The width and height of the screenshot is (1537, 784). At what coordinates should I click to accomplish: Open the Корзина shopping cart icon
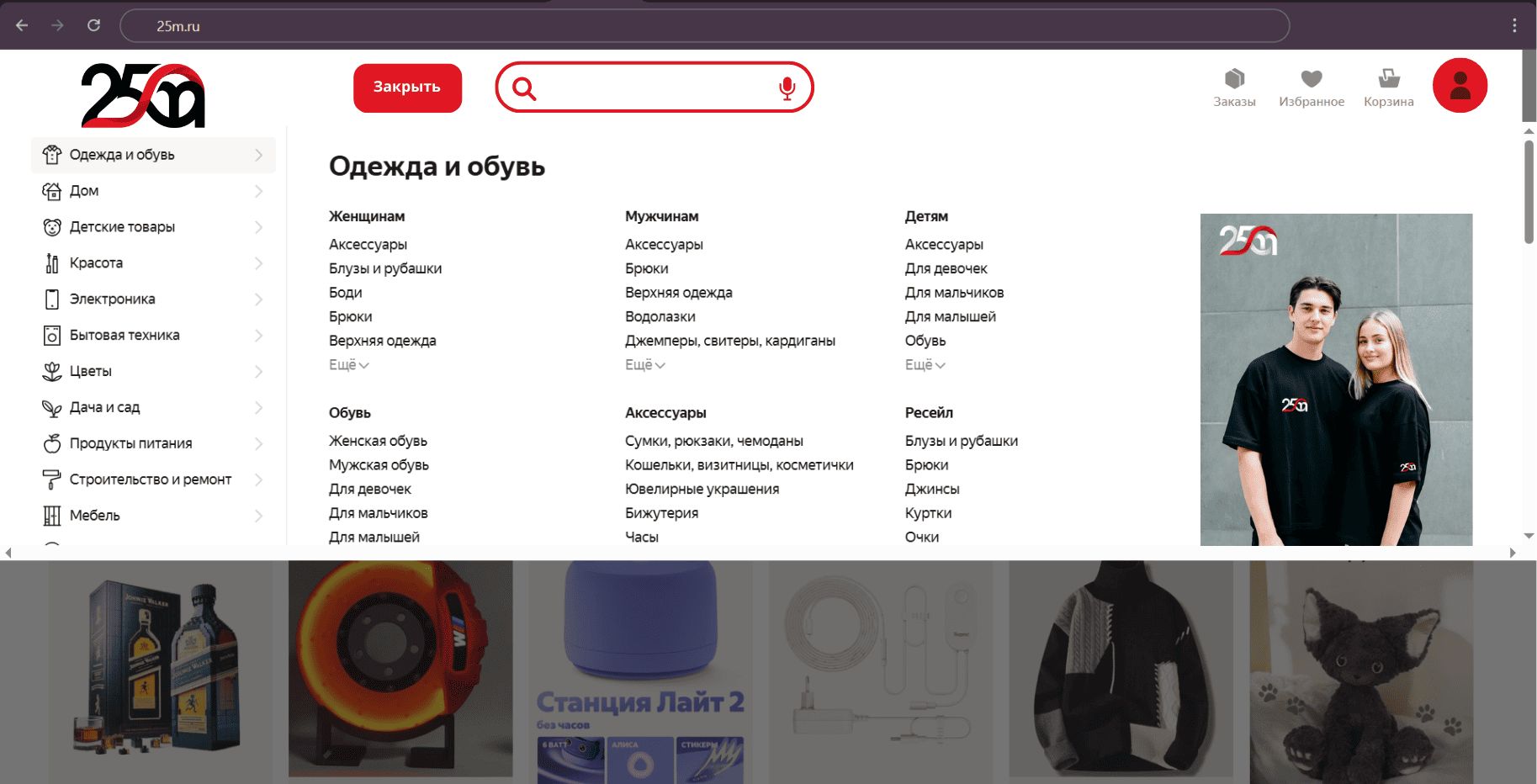click(x=1388, y=80)
